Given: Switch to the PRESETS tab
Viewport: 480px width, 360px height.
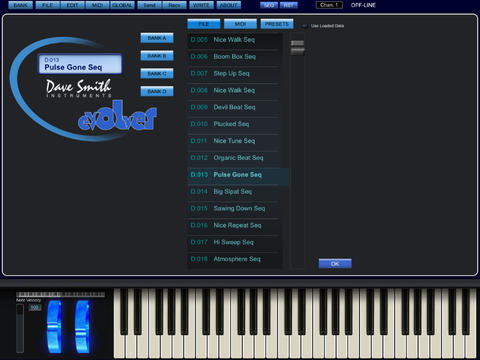Looking at the screenshot, I should [x=277, y=24].
